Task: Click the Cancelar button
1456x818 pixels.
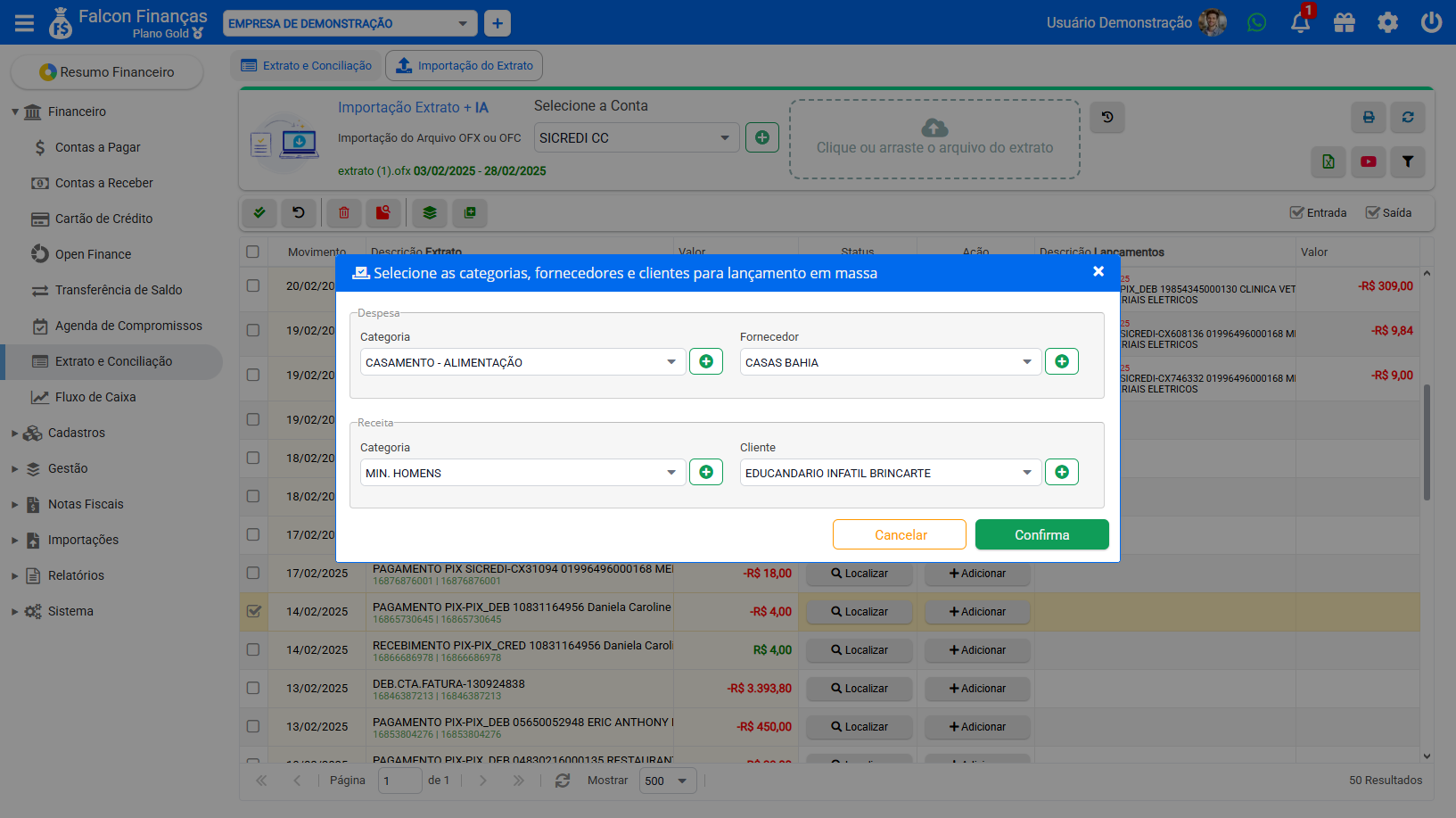Action: point(900,534)
